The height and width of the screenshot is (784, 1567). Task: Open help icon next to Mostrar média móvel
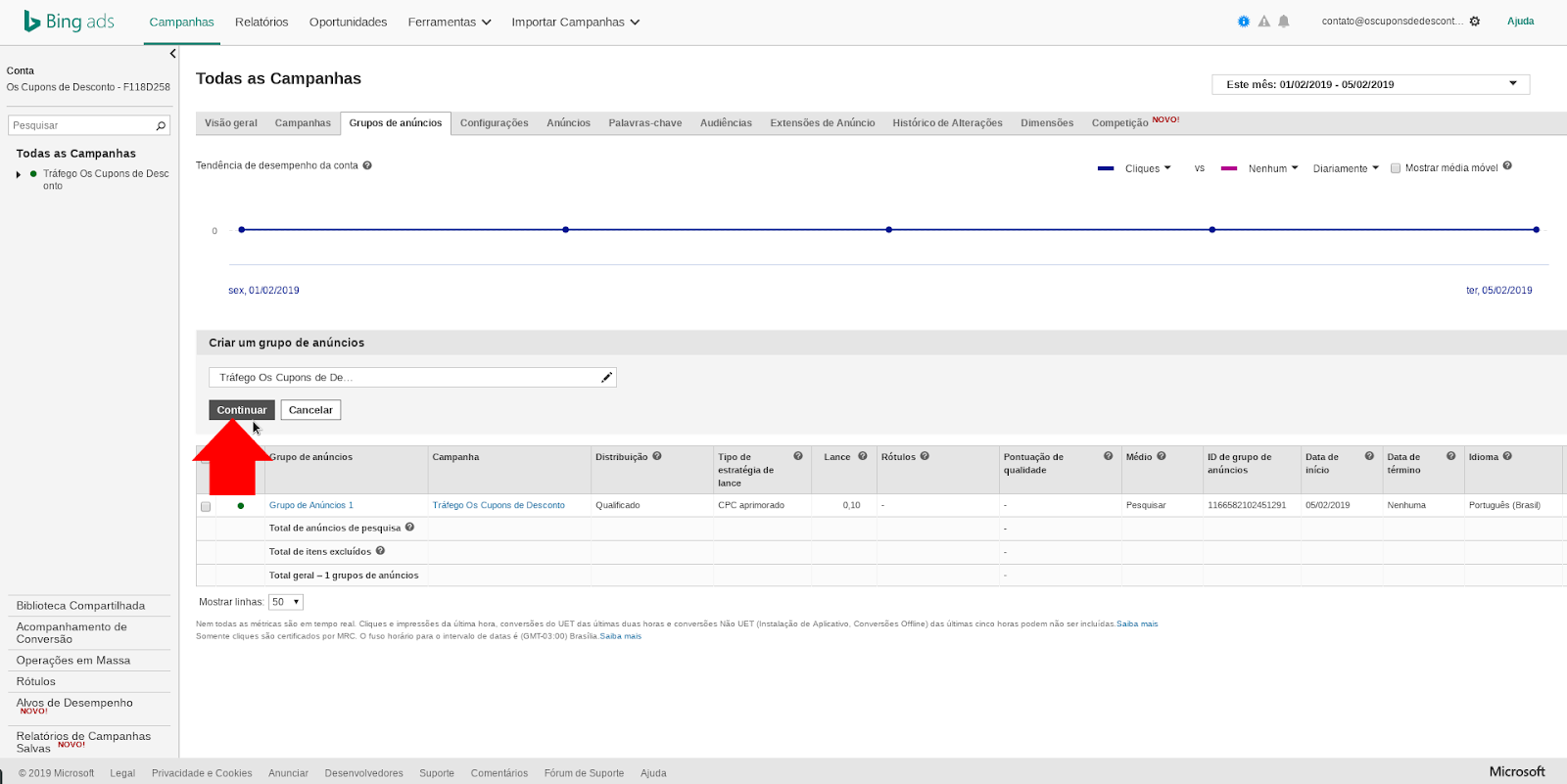1507,165
